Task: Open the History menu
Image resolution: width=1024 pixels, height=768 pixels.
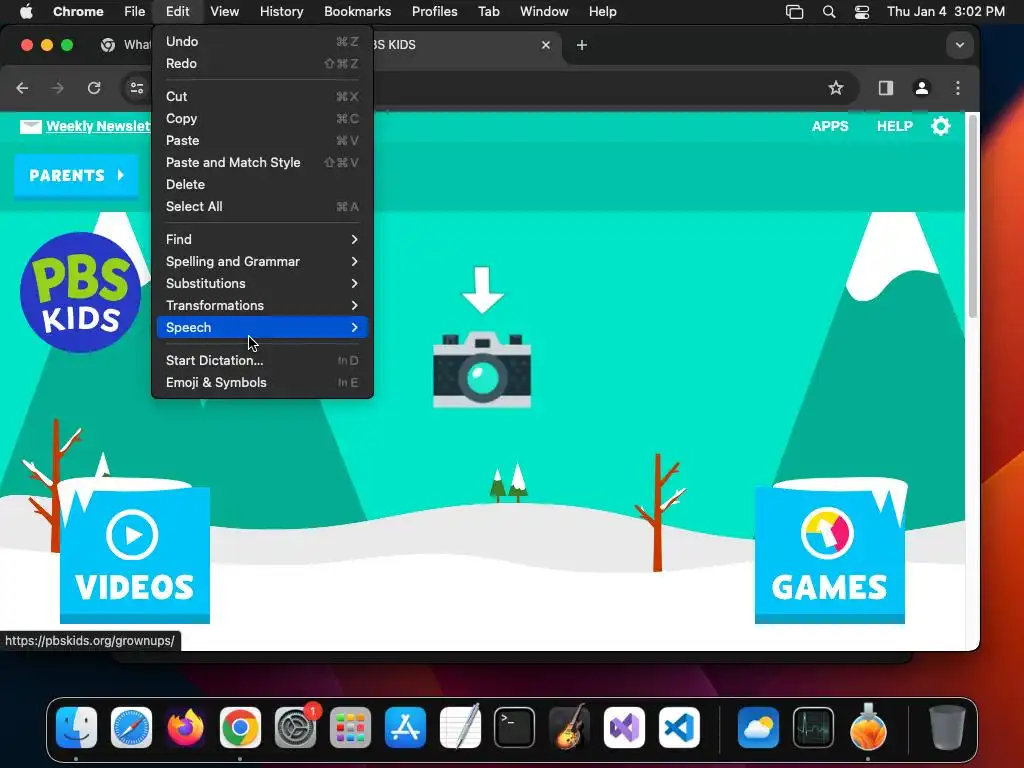Action: (x=281, y=12)
